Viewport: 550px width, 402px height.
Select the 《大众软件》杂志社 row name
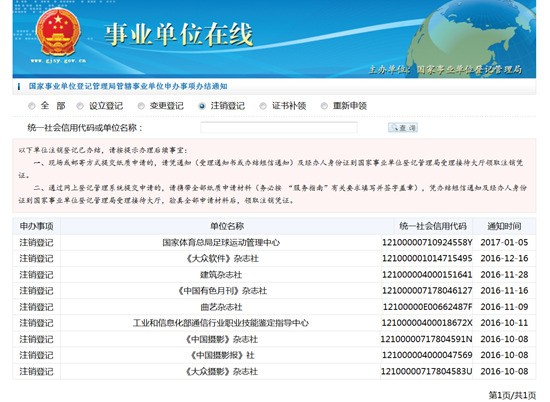(221, 259)
